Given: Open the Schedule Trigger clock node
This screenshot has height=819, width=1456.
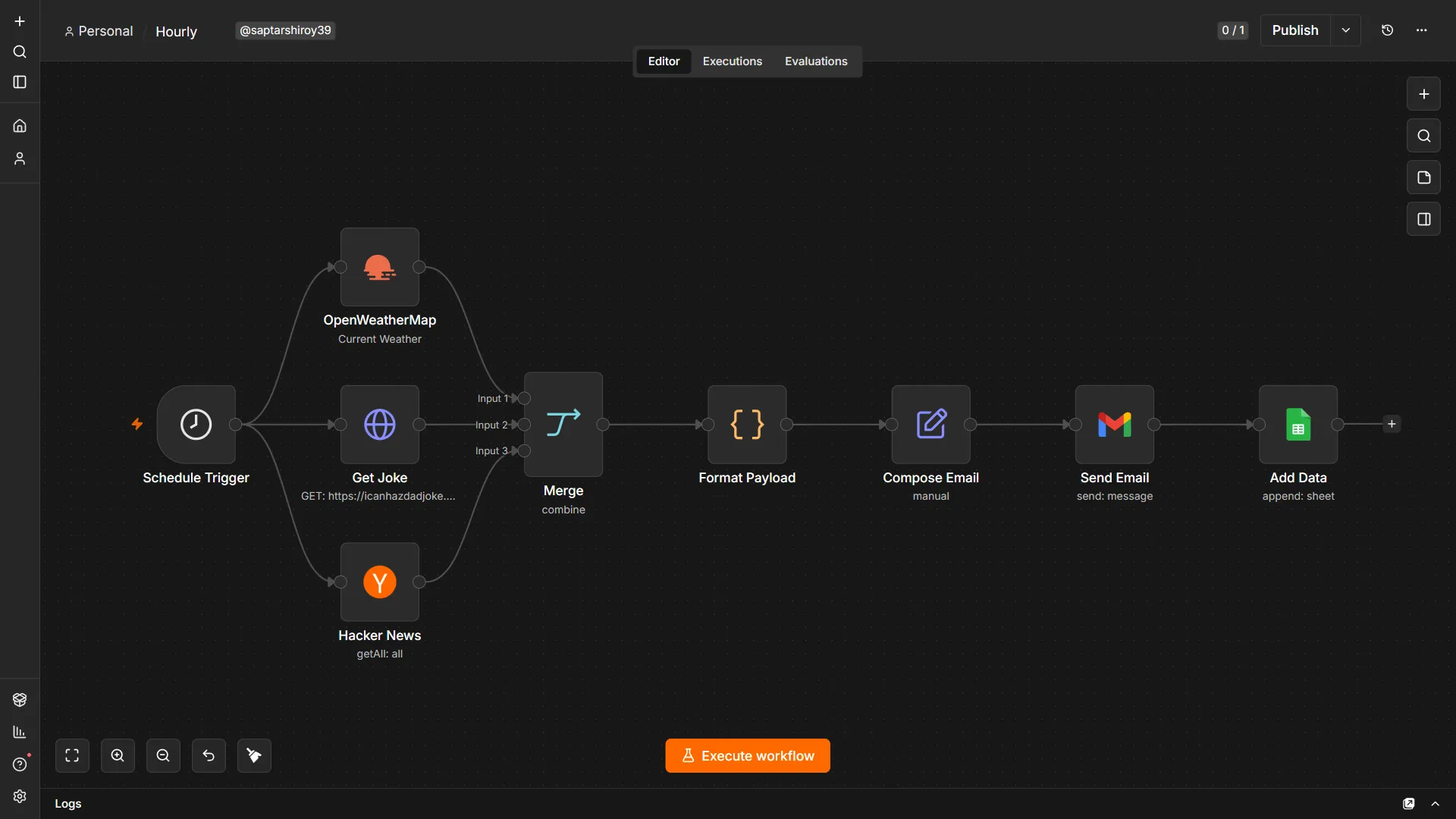Looking at the screenshot, I should point(196,424).
